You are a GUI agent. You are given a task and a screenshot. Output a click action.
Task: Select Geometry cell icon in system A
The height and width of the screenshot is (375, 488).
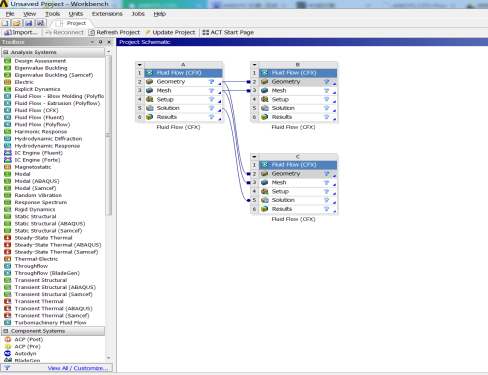tap(150, 82)
